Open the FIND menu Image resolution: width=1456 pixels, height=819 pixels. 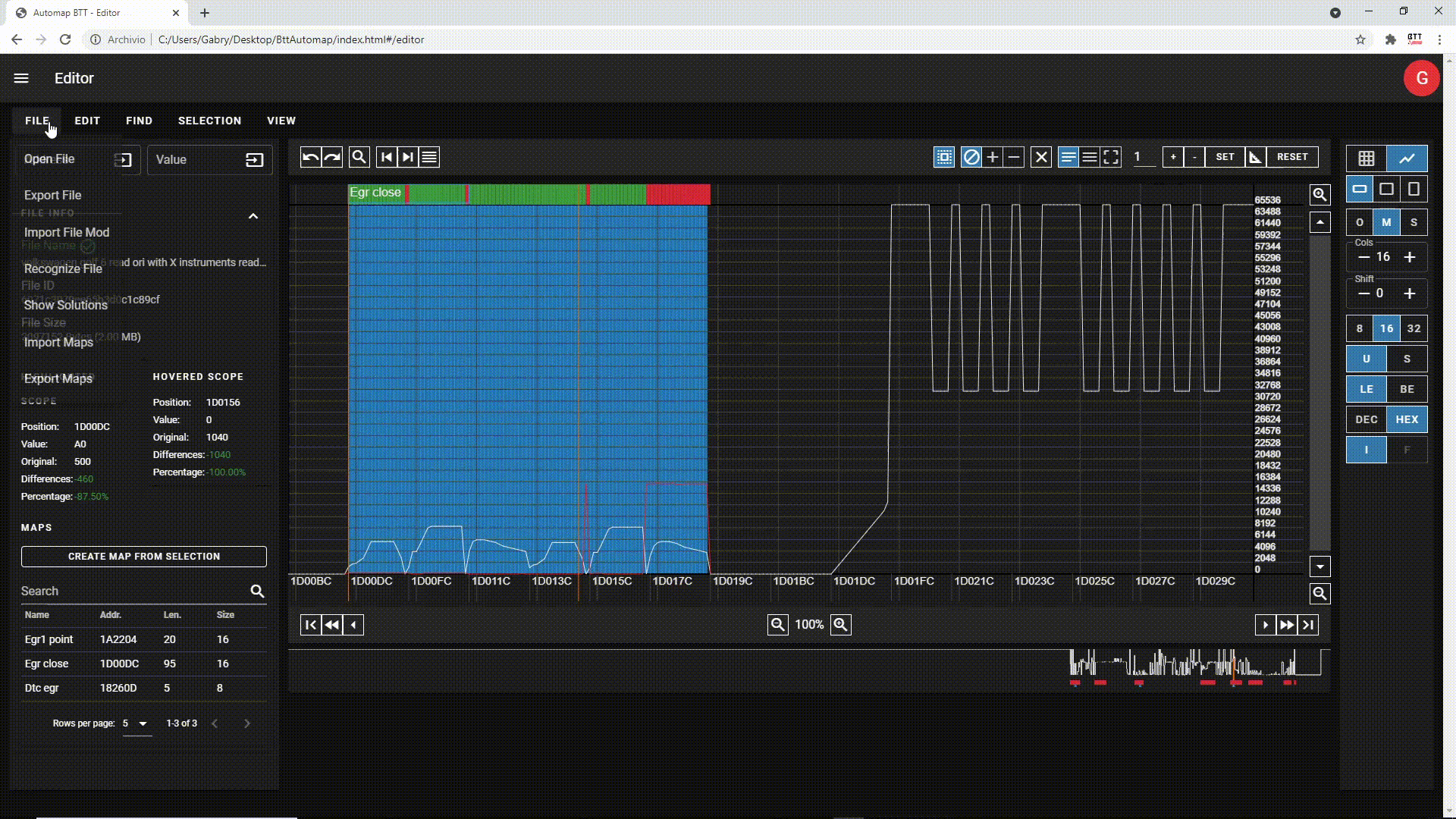[139, 121]
